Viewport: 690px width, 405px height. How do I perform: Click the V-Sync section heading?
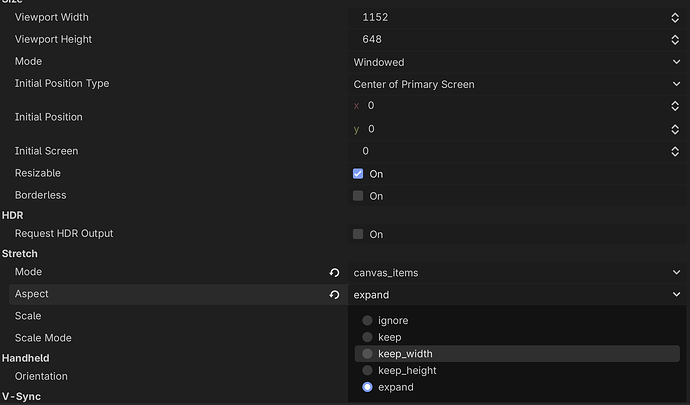(x=21, y=396)
